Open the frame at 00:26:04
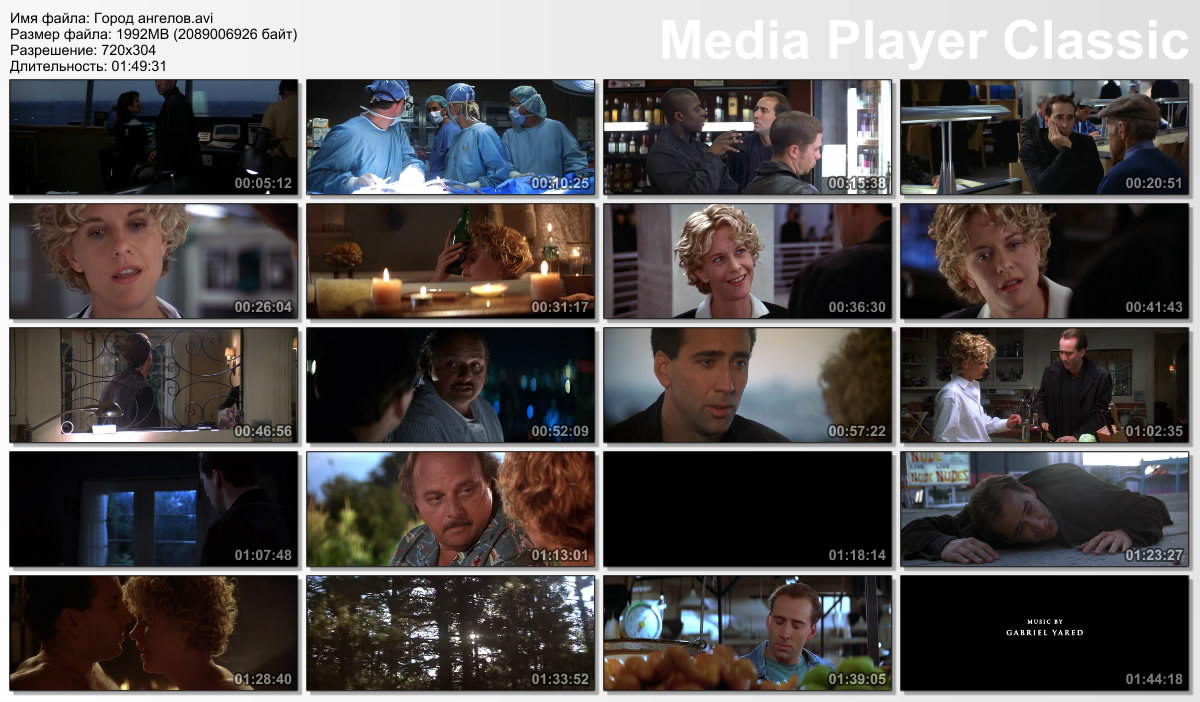Image resolution: width=1200 pixels, height=702 pixels. pyautogui.click(x=154, y=261)
